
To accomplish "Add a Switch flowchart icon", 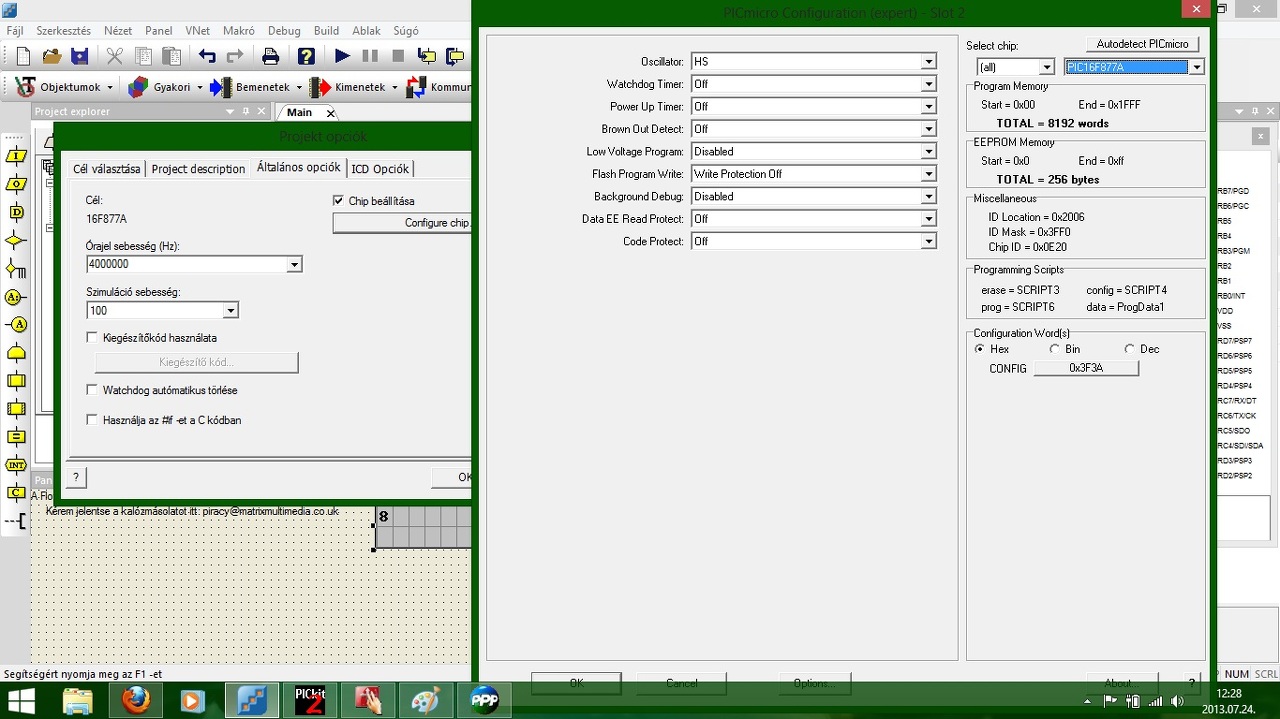I will tap(16, 268).
